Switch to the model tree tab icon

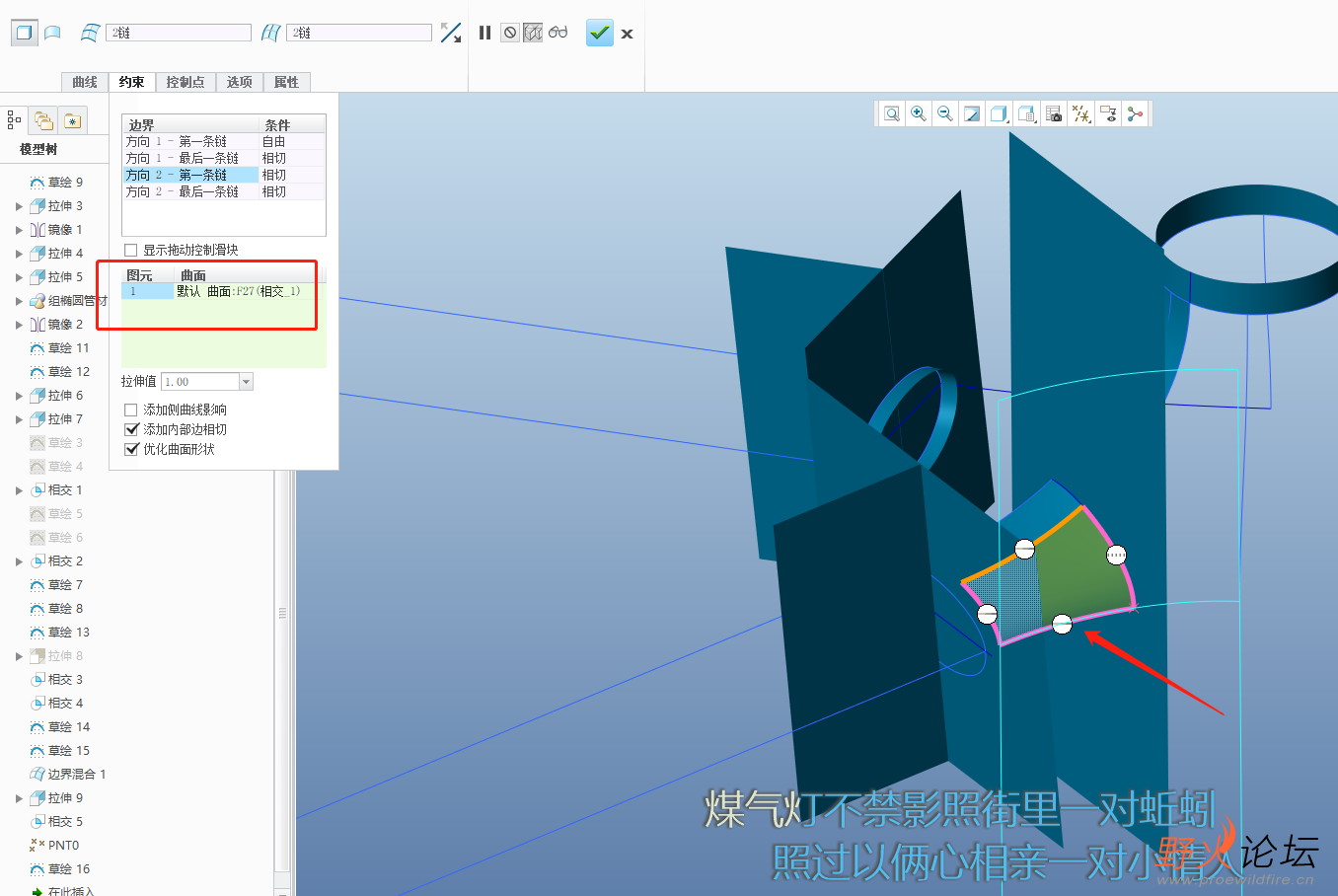click(14, 120)
